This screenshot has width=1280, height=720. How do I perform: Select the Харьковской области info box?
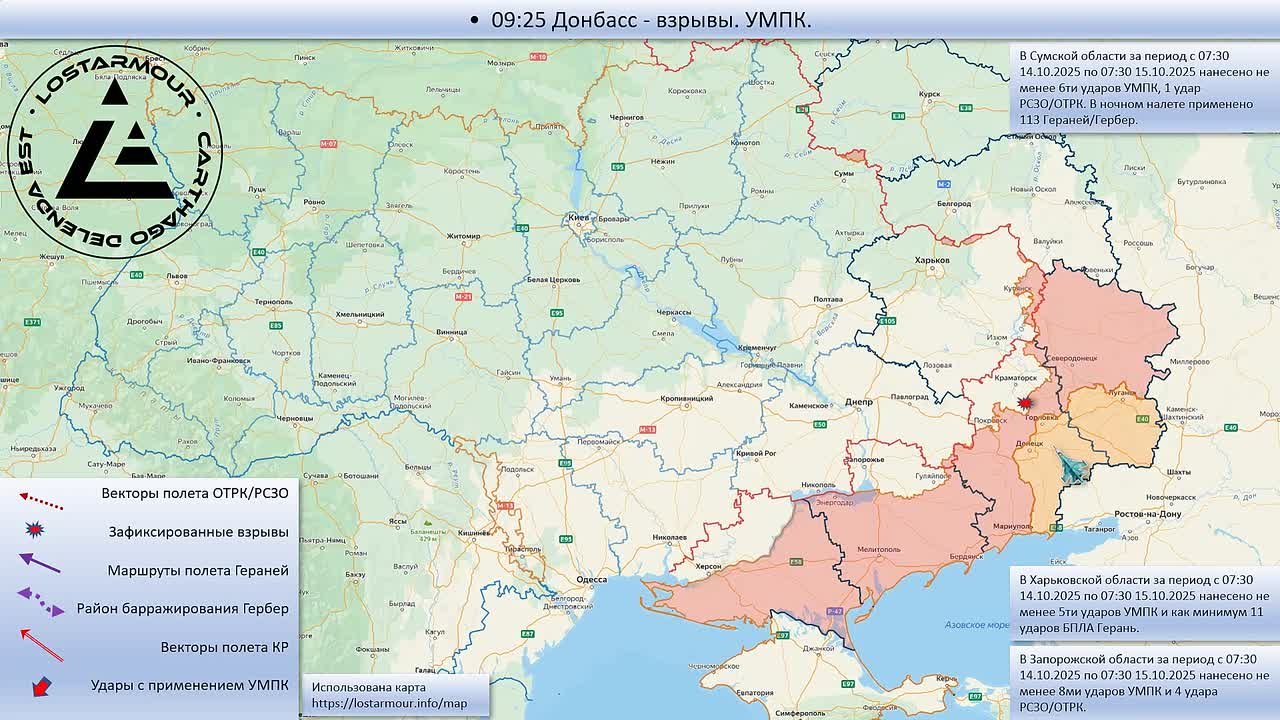click(x=1143, y=604)
